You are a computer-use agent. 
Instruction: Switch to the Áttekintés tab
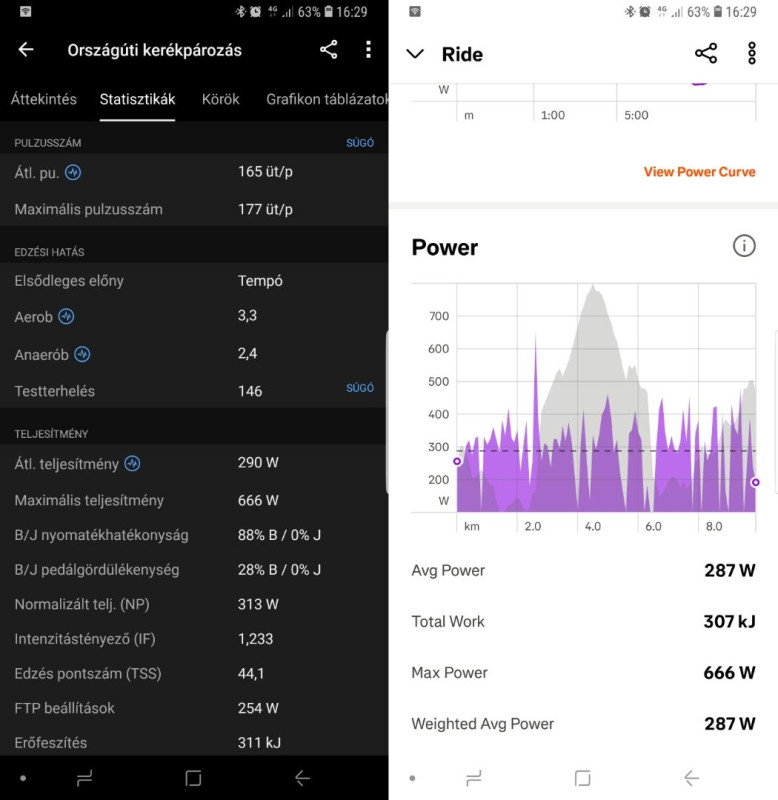click(43, 99)
